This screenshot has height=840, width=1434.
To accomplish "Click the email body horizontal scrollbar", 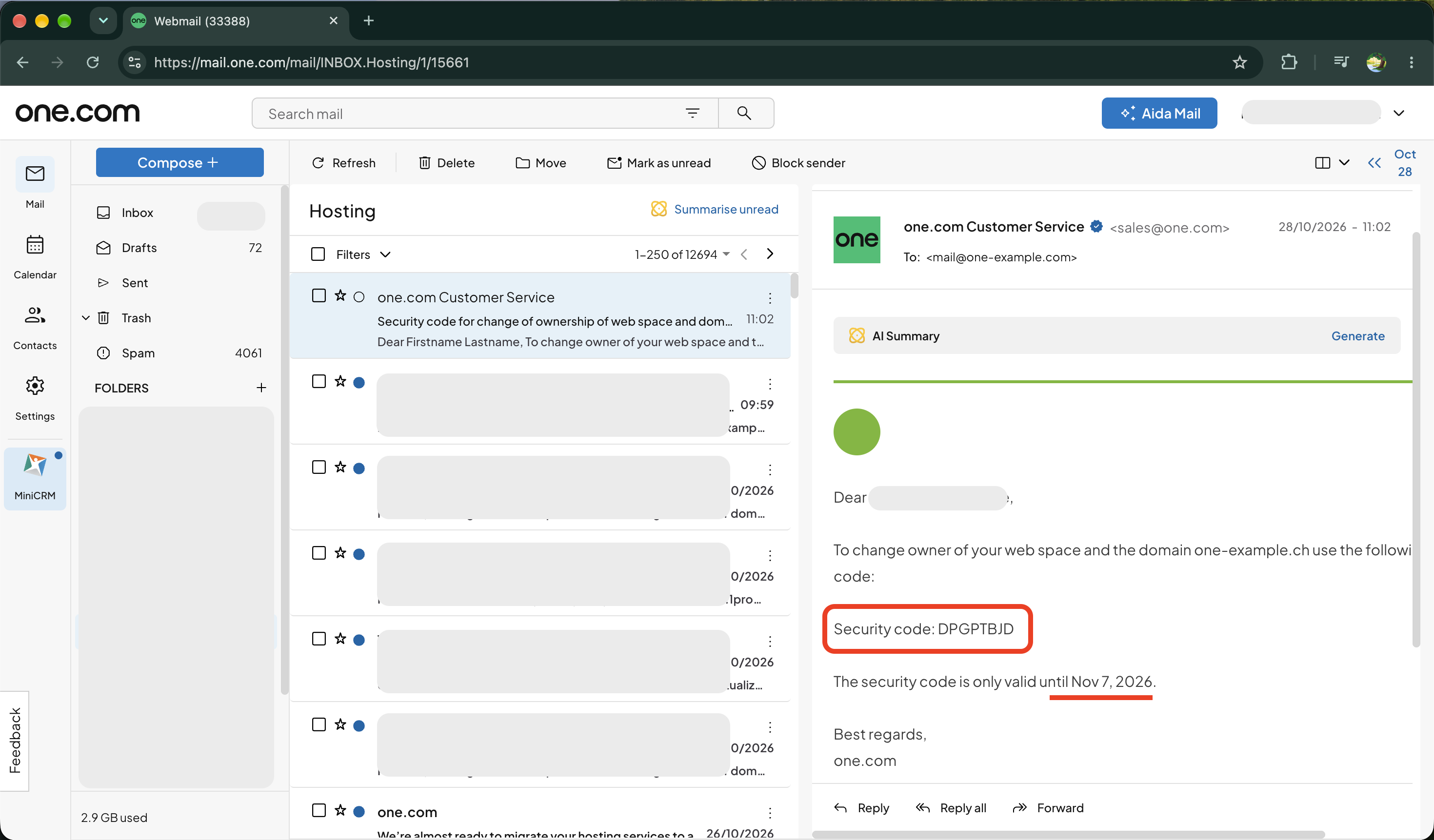I will pyautogui.click(x=1068, y=834).
